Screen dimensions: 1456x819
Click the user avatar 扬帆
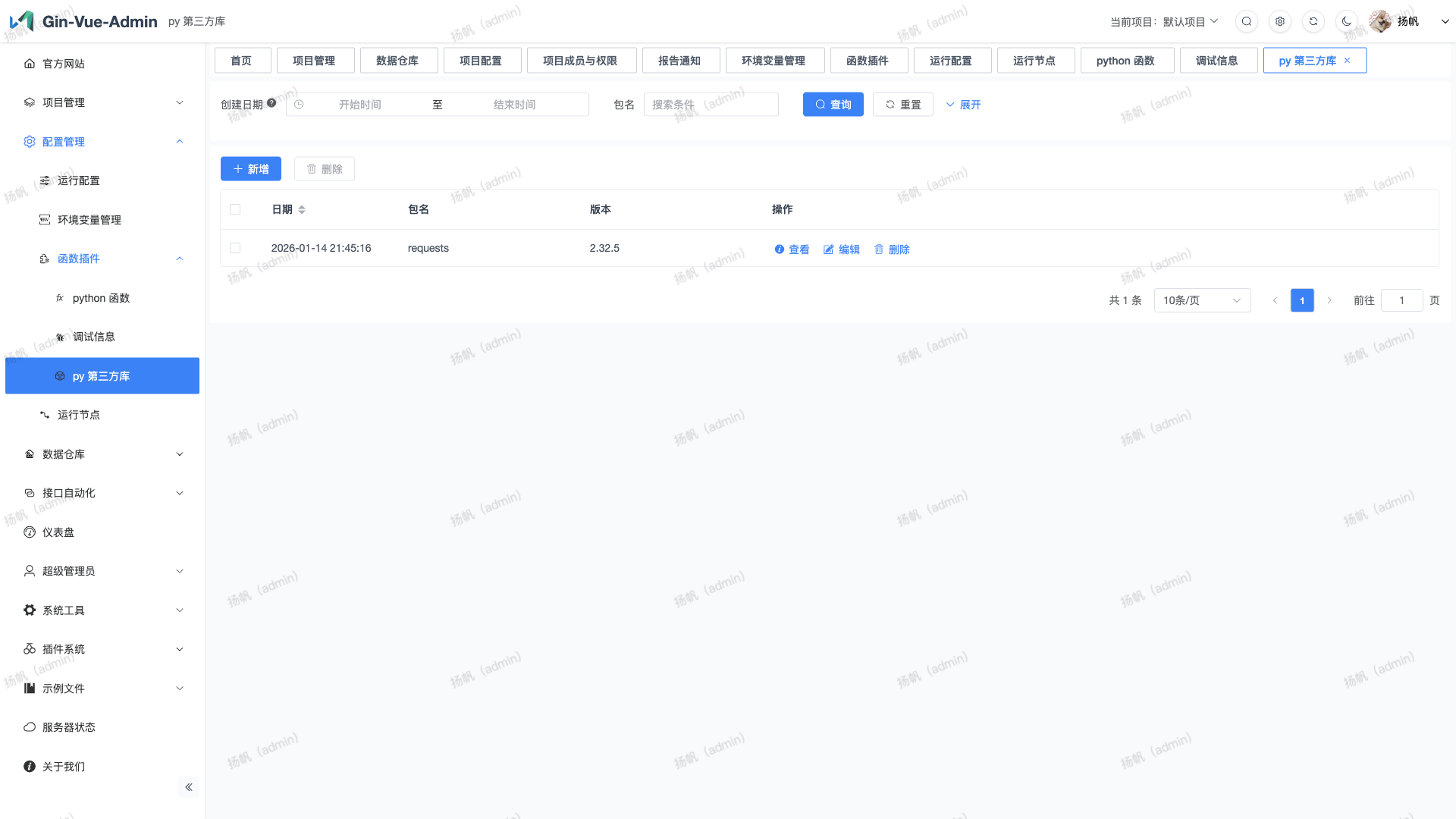tap(1380, 21)
